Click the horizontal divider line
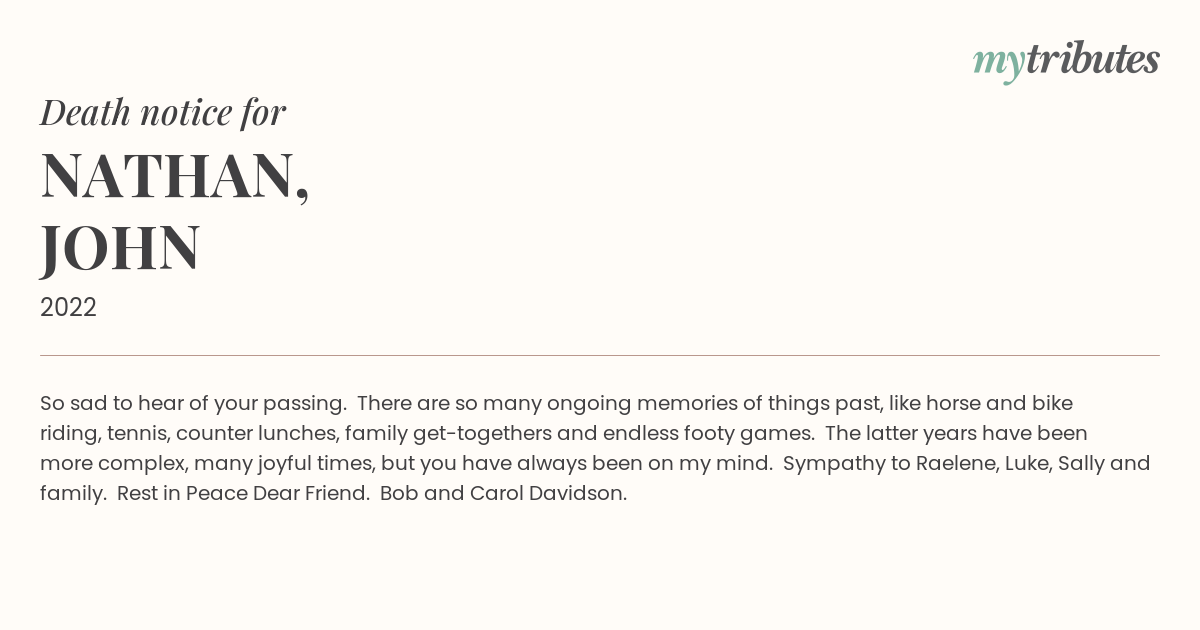The width and height of the screenshot is (1200, 630). point(600,355)
